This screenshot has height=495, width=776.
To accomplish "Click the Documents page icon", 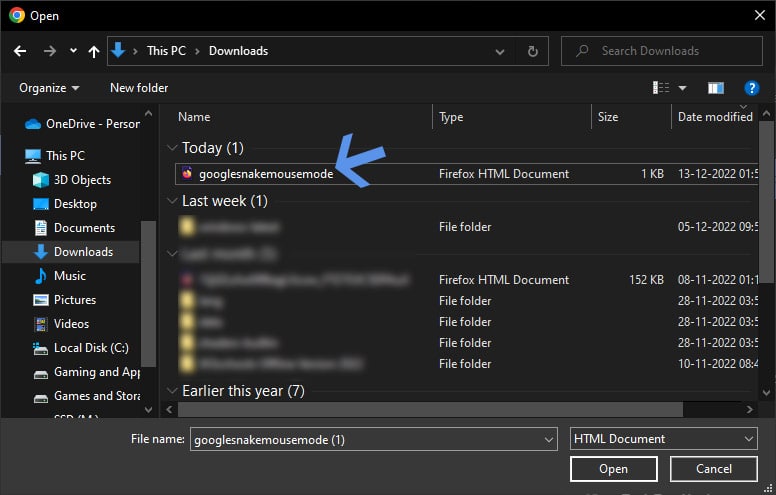I will [41, 228].
